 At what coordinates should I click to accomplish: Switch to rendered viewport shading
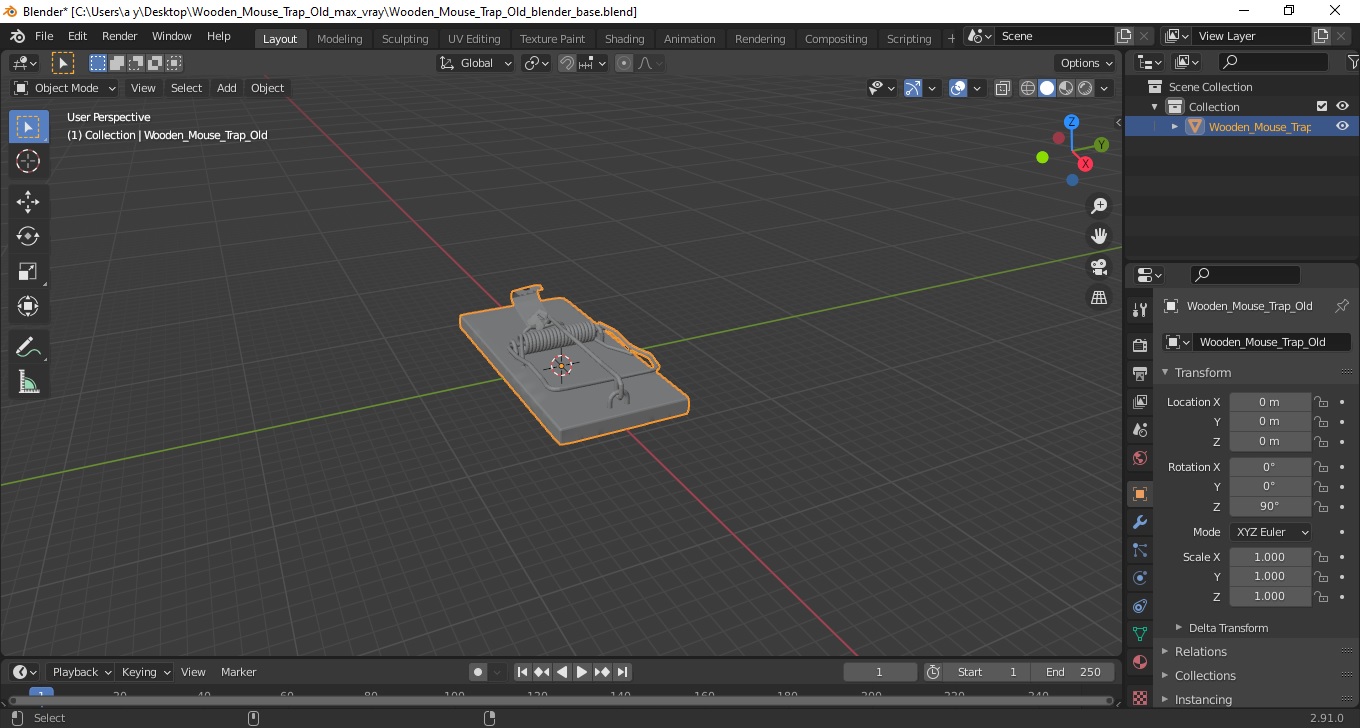[x=1085, y=88]
